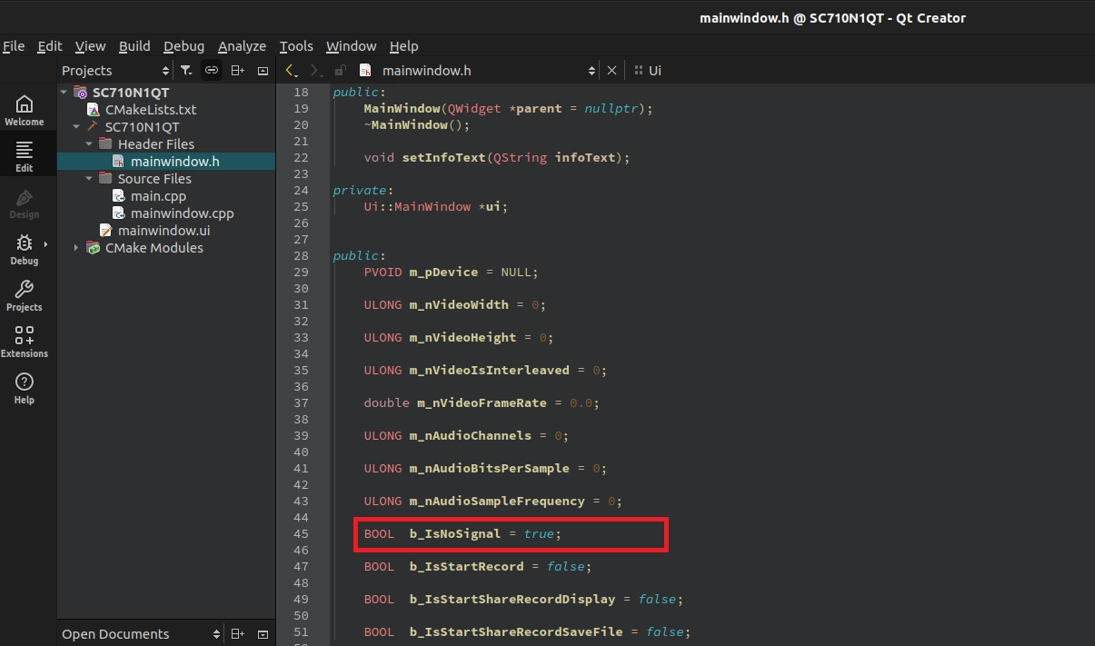
Task: Click the filter tree icon in Projects panel
Action: click(186, 70)
